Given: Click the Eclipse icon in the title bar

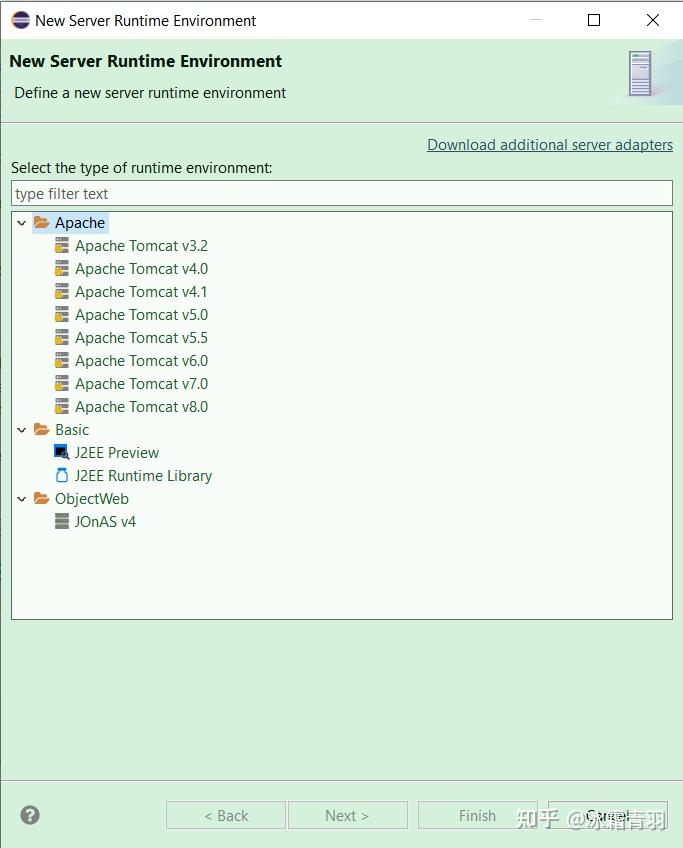Looking at the screenshot, I should coord(21,20).
